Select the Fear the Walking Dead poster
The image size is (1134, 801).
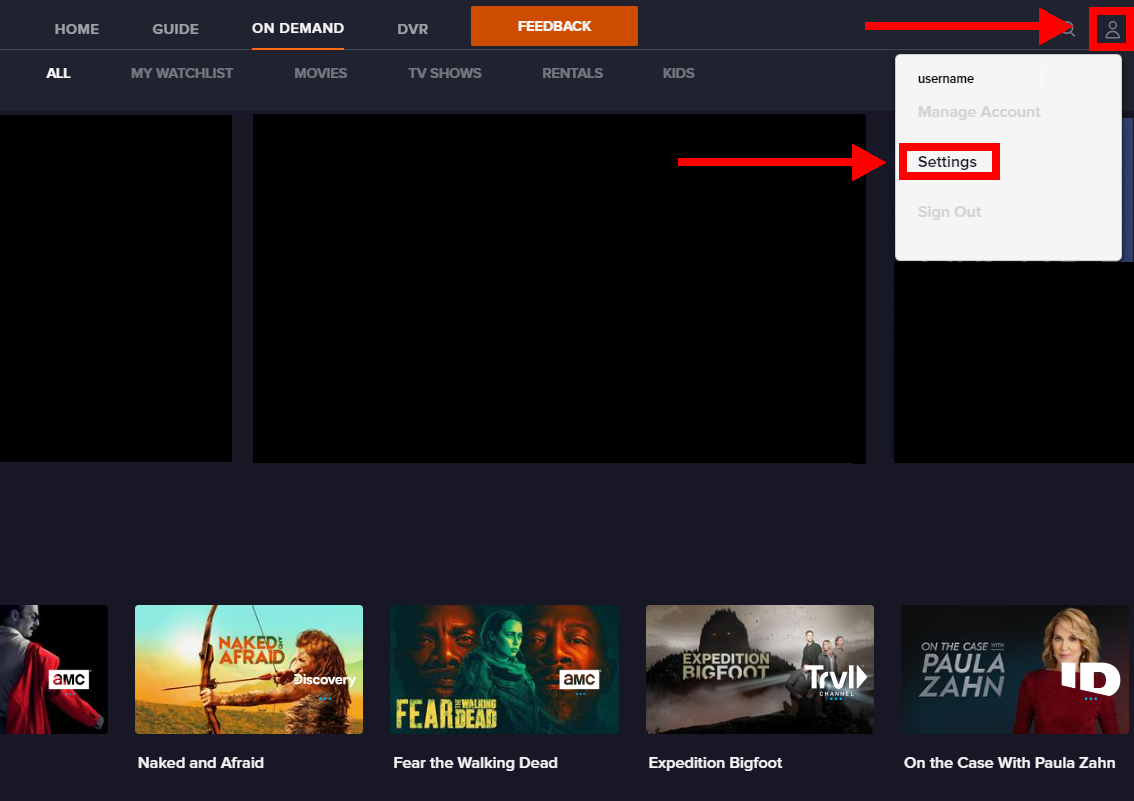click(x=504, y=669)
